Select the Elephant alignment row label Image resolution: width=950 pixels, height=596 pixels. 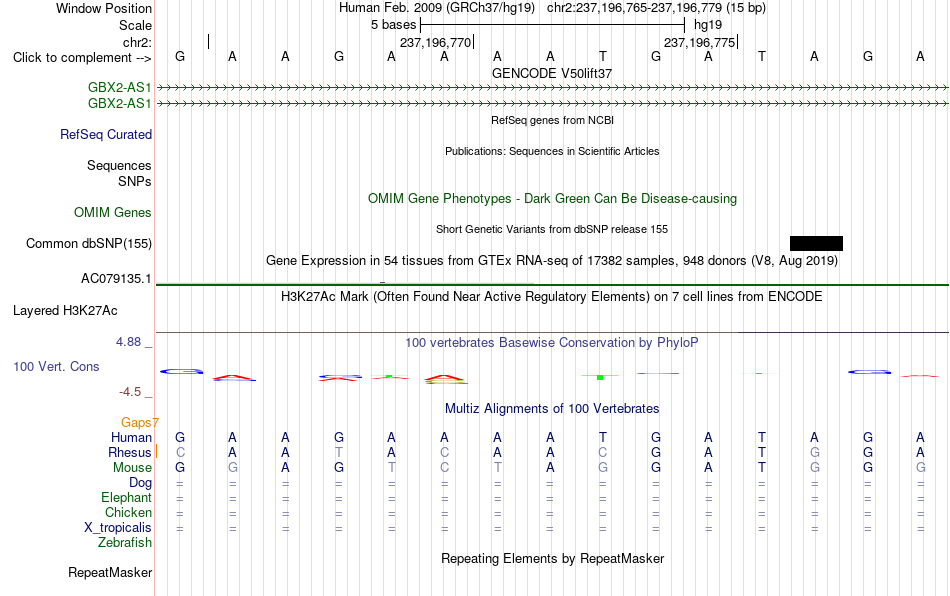127,497
